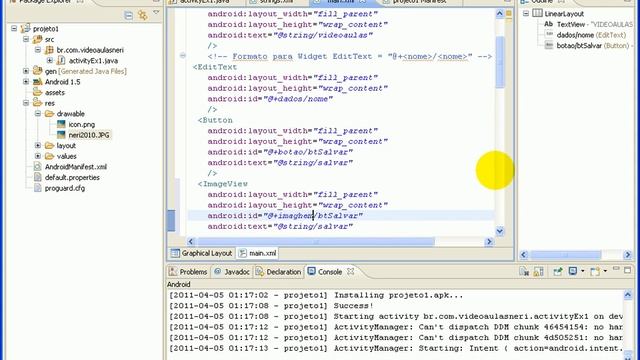Click Outline horizontal scrollbar right arrow
640x360 pixels.
click(628, 255)
